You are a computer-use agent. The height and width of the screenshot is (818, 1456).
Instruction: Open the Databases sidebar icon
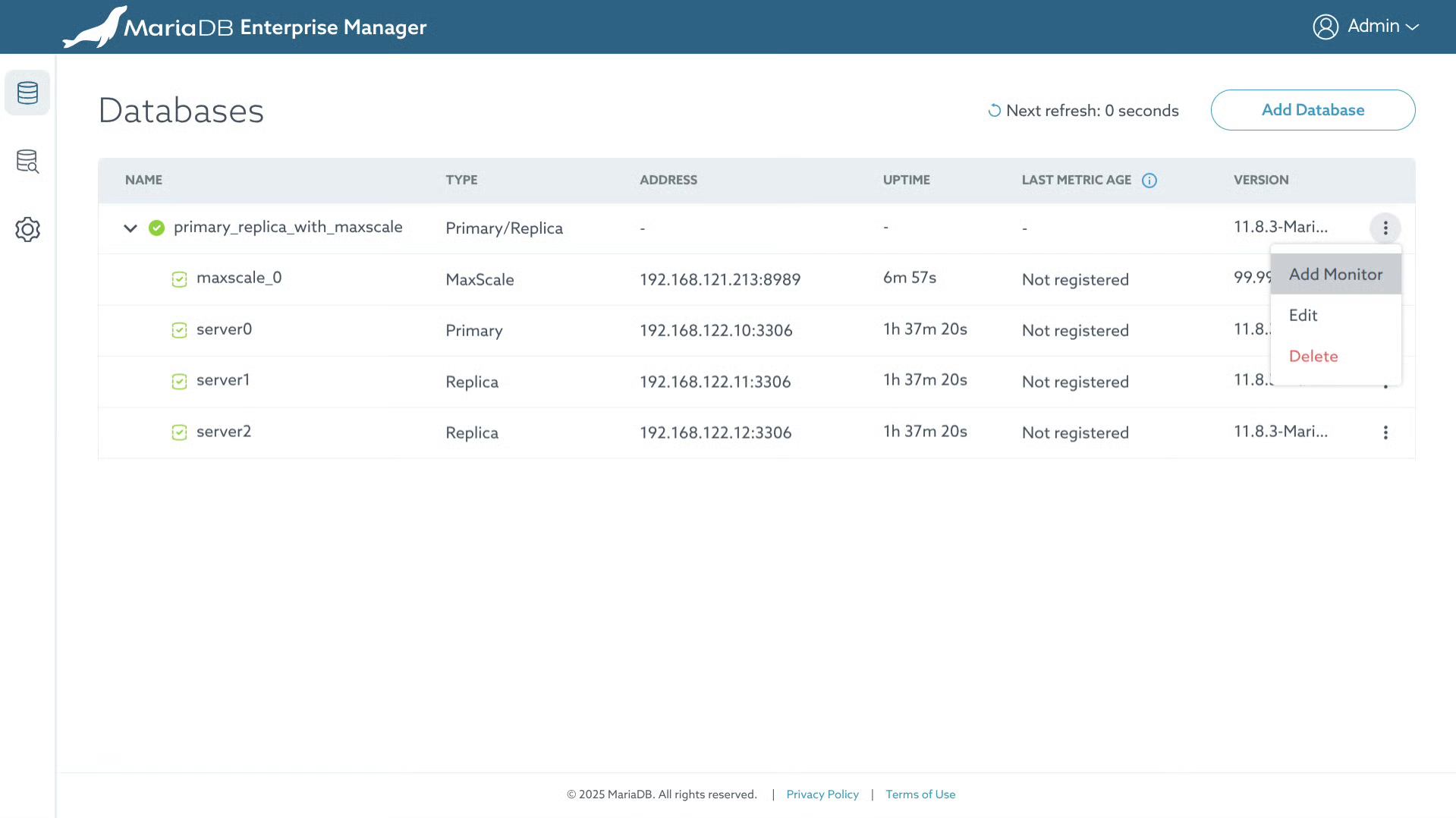coord(27,93)
